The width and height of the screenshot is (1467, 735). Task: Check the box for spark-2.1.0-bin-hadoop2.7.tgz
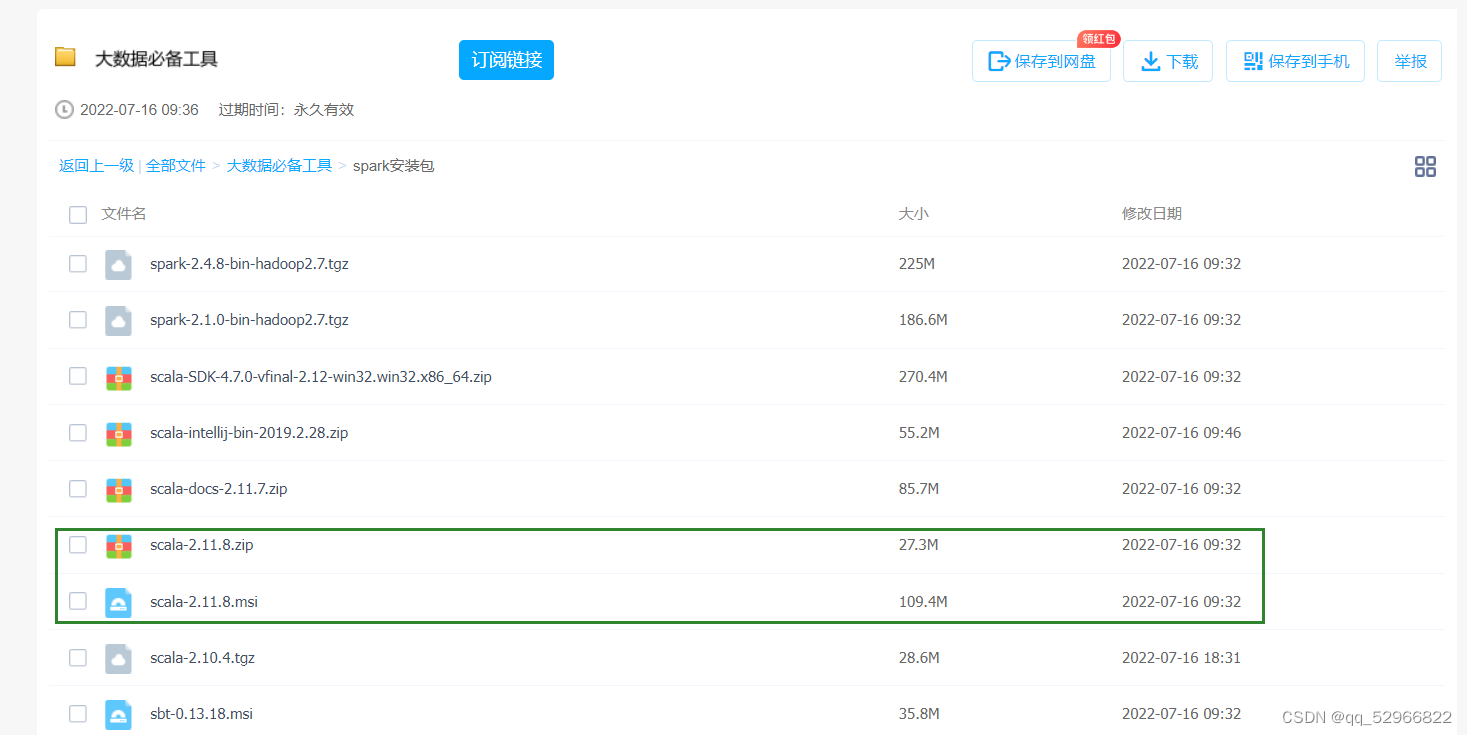pos(78,320)
